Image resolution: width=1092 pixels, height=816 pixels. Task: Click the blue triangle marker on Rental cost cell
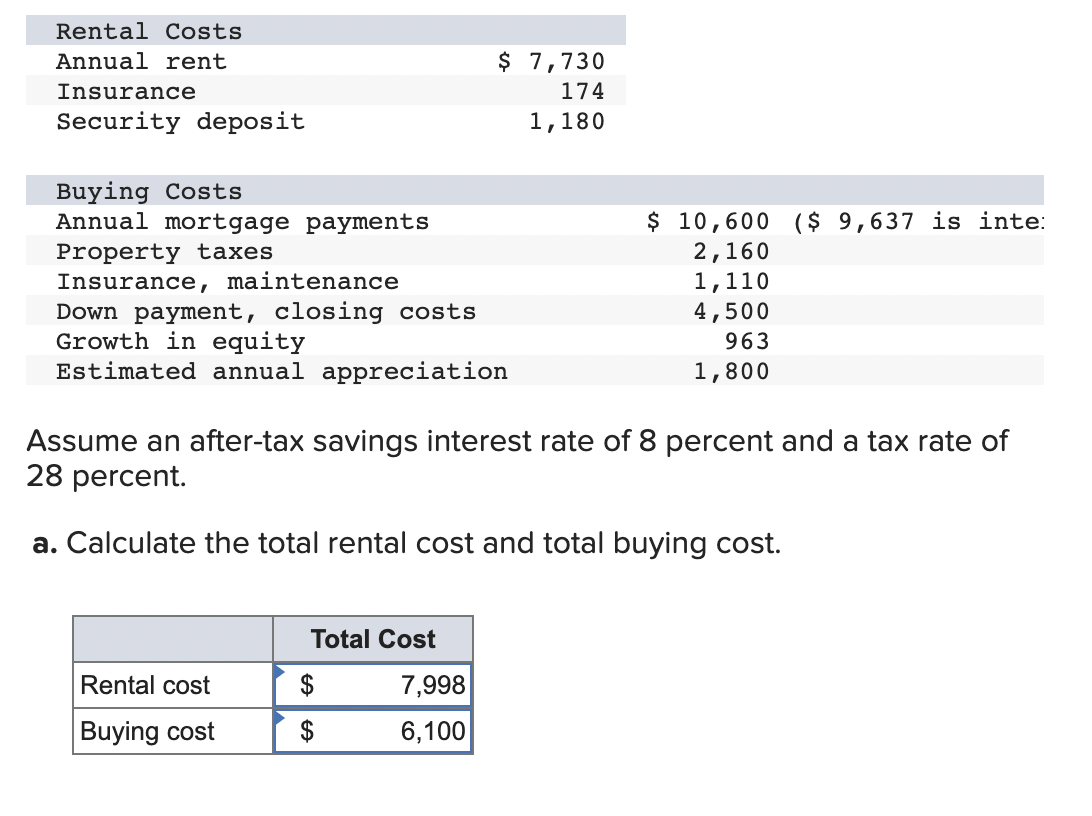click(x=279, y=671)
